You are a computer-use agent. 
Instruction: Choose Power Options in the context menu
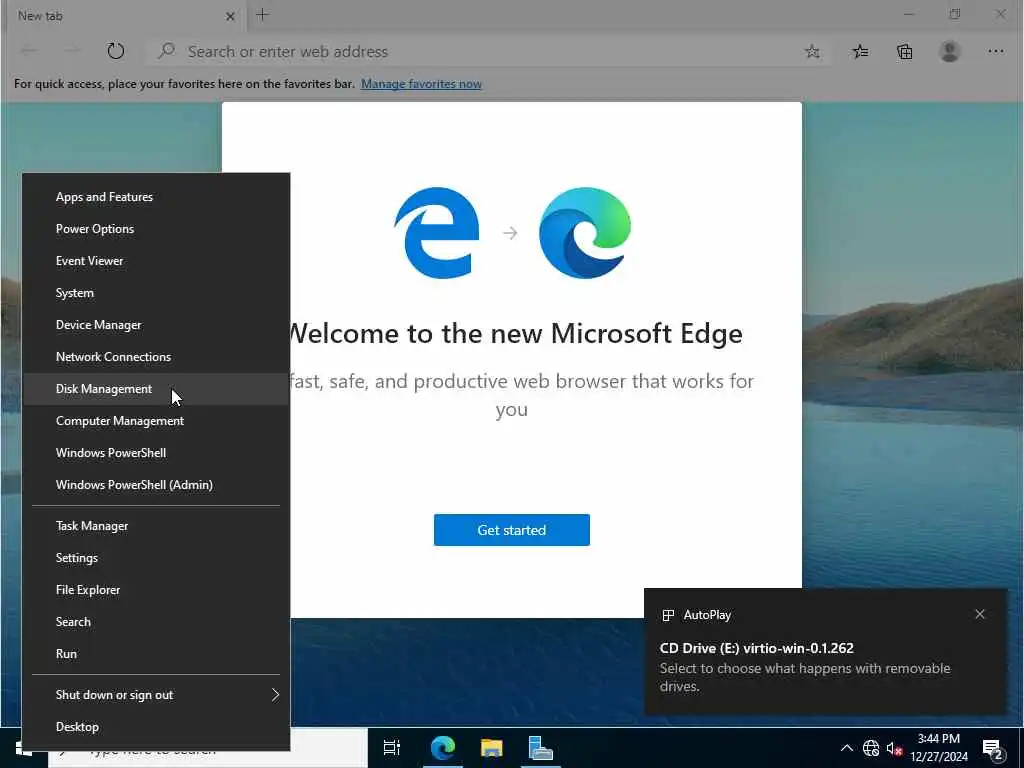point(157,229)
